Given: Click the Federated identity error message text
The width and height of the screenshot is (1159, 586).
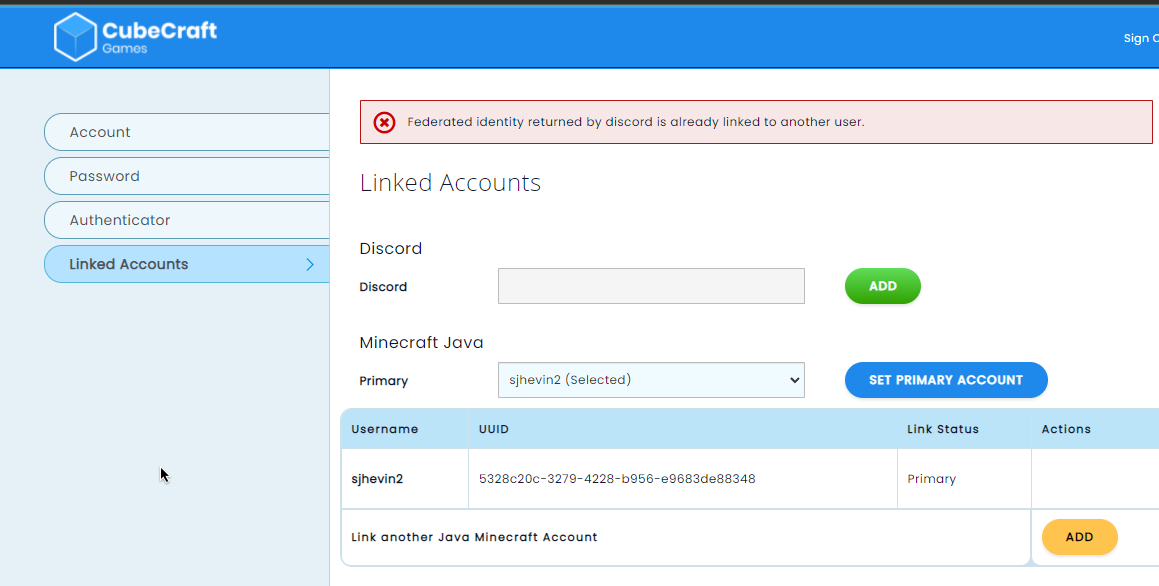Looking at the screenshot, I should coord(636,122).
